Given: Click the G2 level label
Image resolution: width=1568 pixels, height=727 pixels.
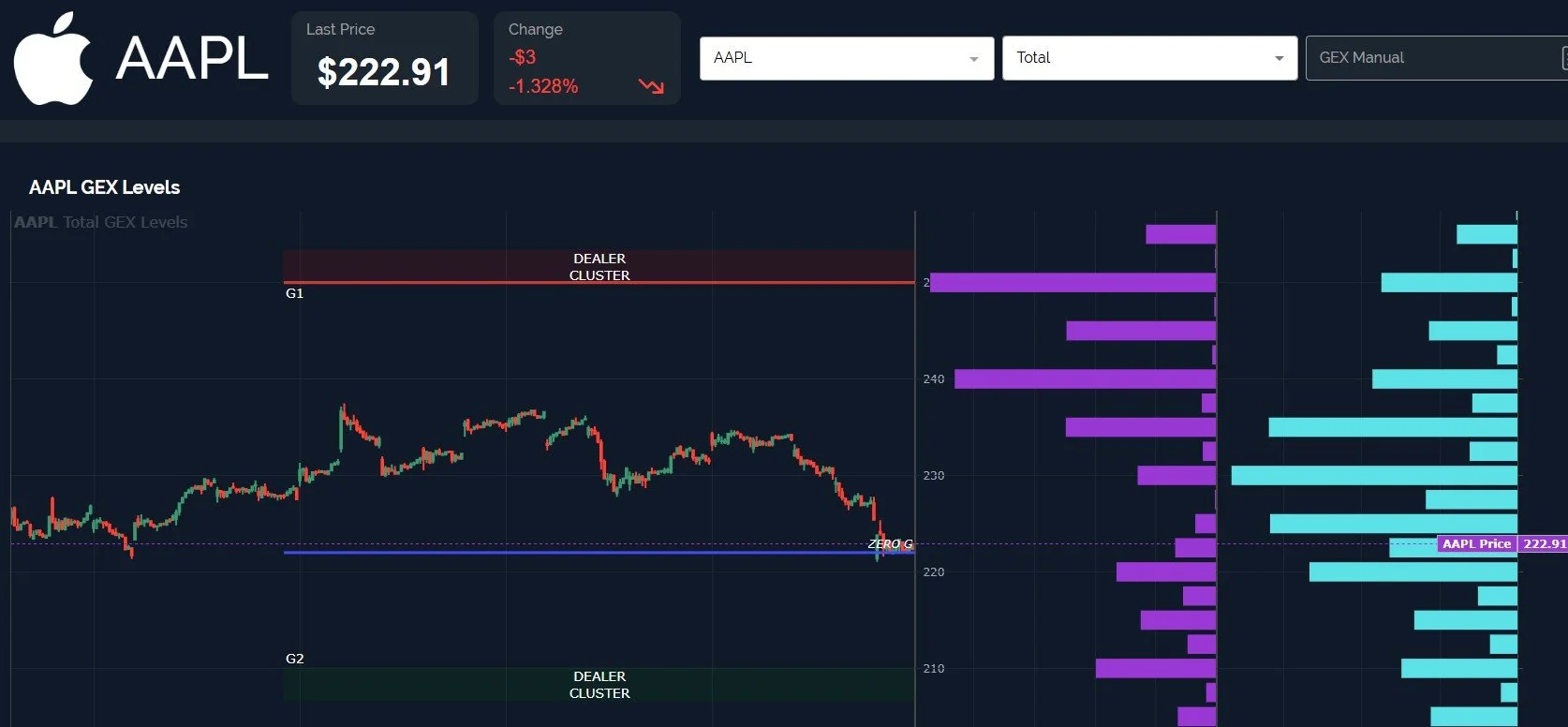Looking at the screenshot, I should pos(294,659).
